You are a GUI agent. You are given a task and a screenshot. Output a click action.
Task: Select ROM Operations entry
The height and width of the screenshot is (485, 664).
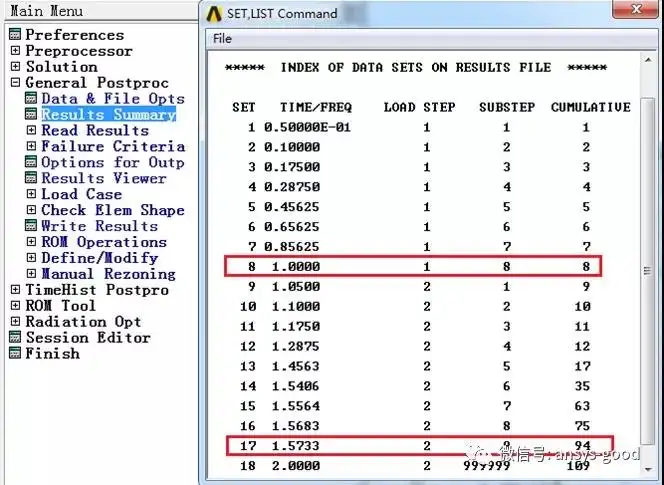pos(104,242)
